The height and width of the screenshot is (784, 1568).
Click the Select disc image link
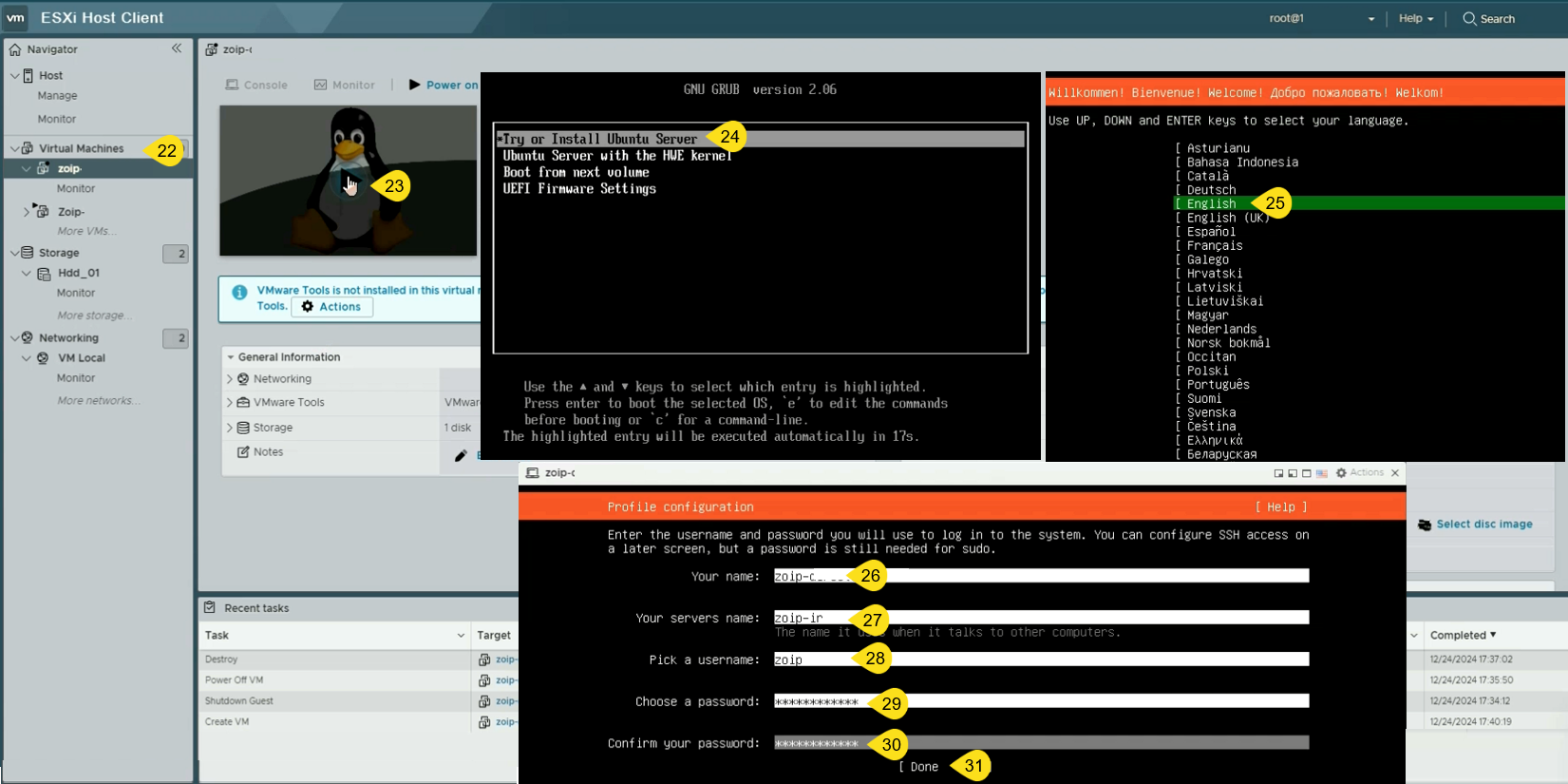(1484, 525)
